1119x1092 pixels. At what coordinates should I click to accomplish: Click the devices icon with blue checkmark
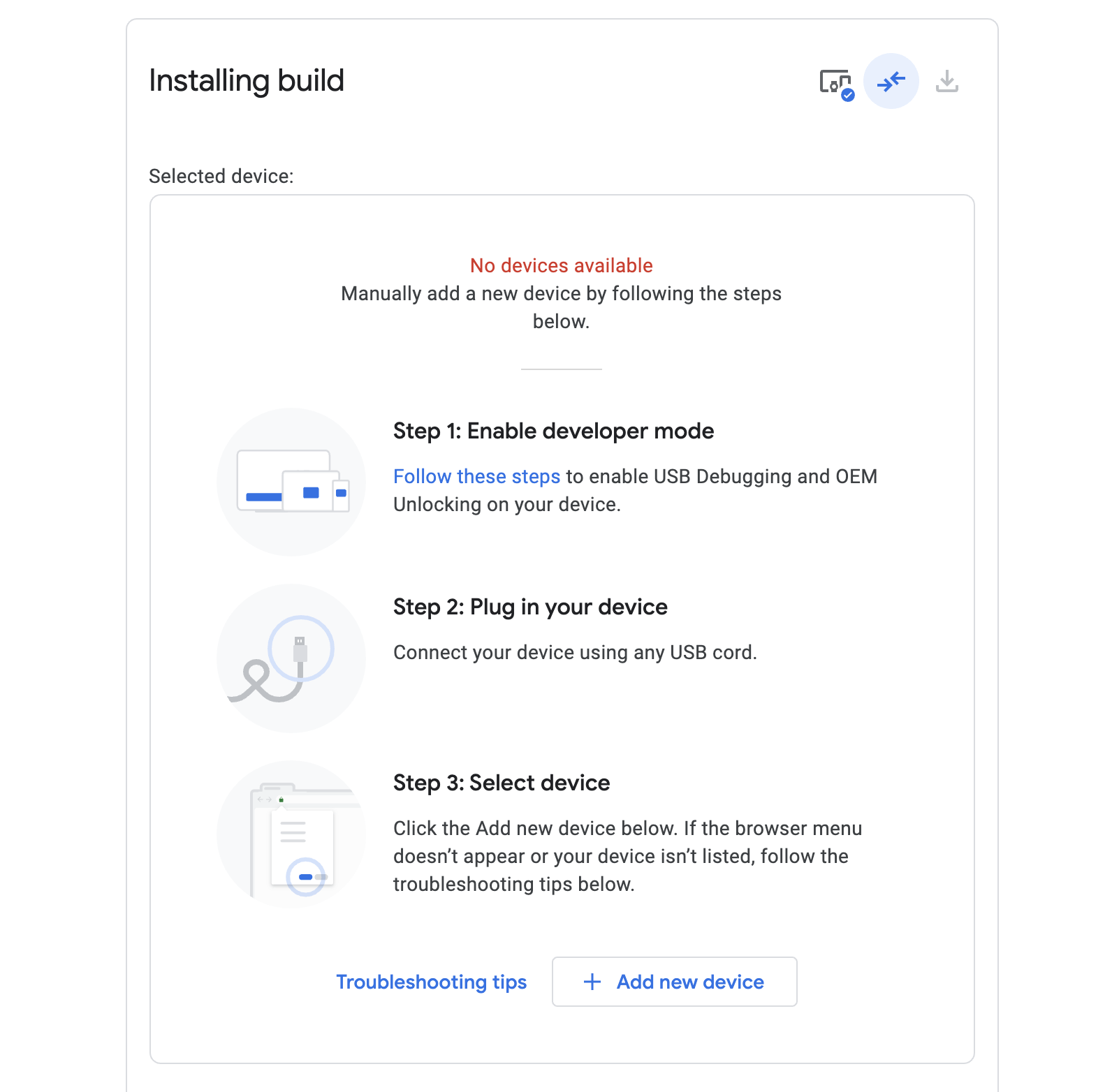(x=836, y=83)
